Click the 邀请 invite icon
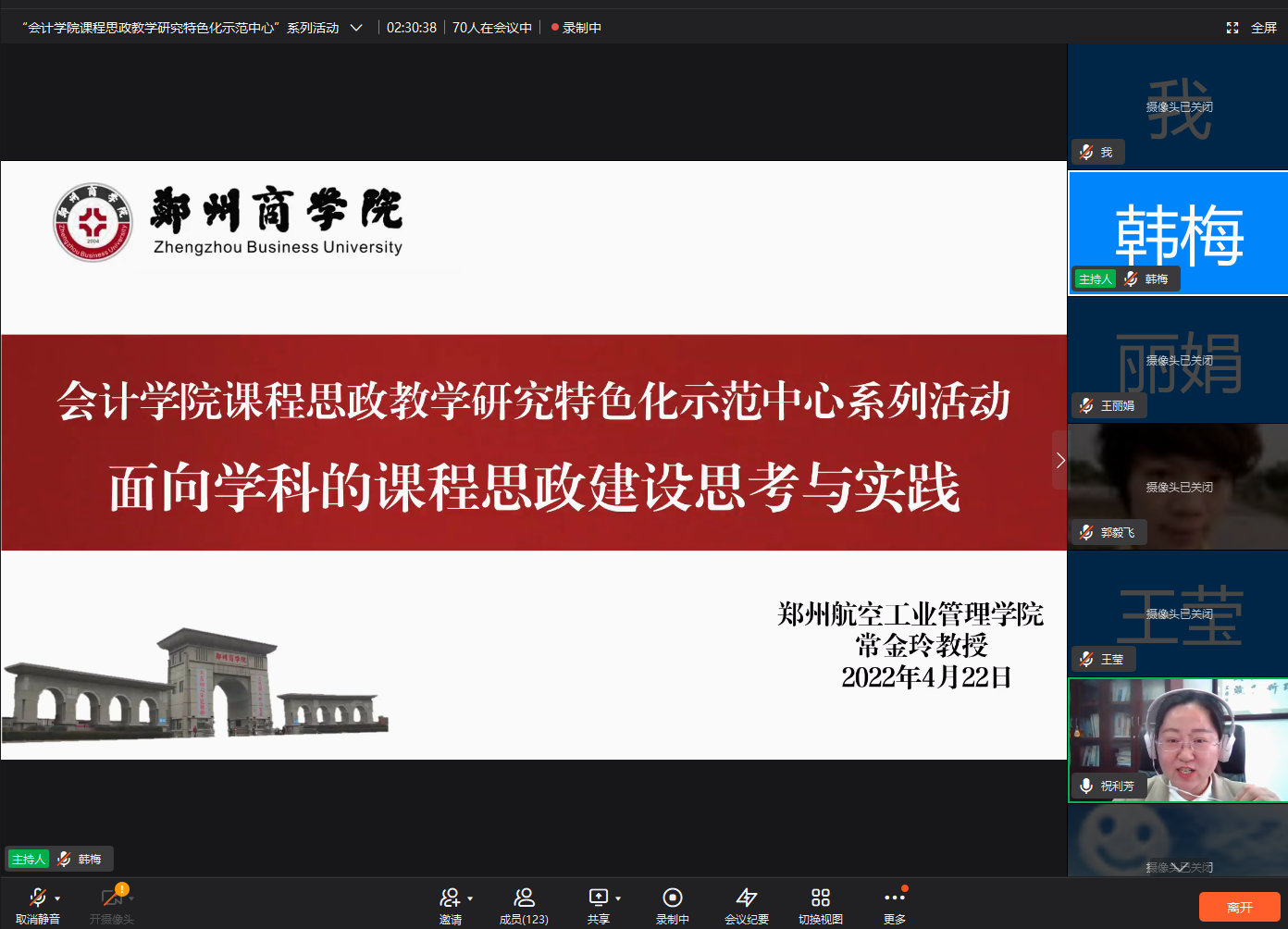1288x929 pixels. click(x=450, y=898)
